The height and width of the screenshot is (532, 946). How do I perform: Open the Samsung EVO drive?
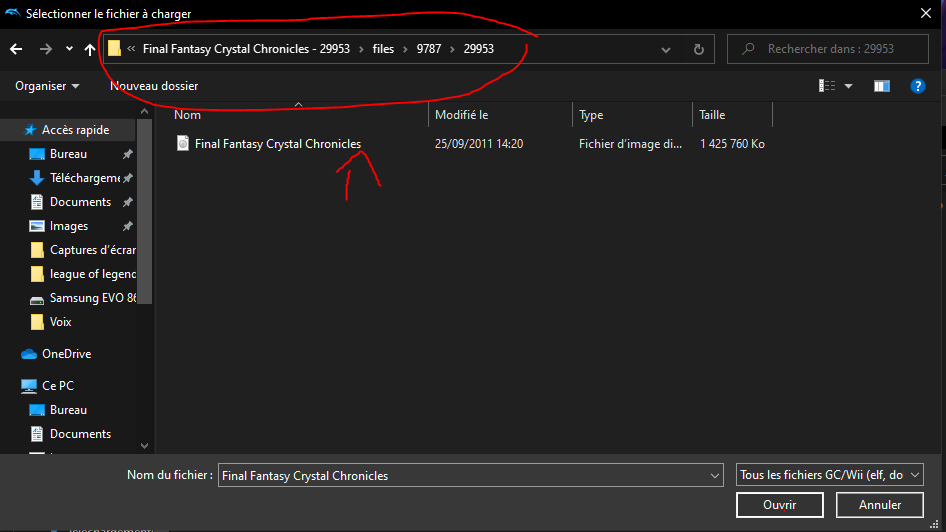[92, 298]
